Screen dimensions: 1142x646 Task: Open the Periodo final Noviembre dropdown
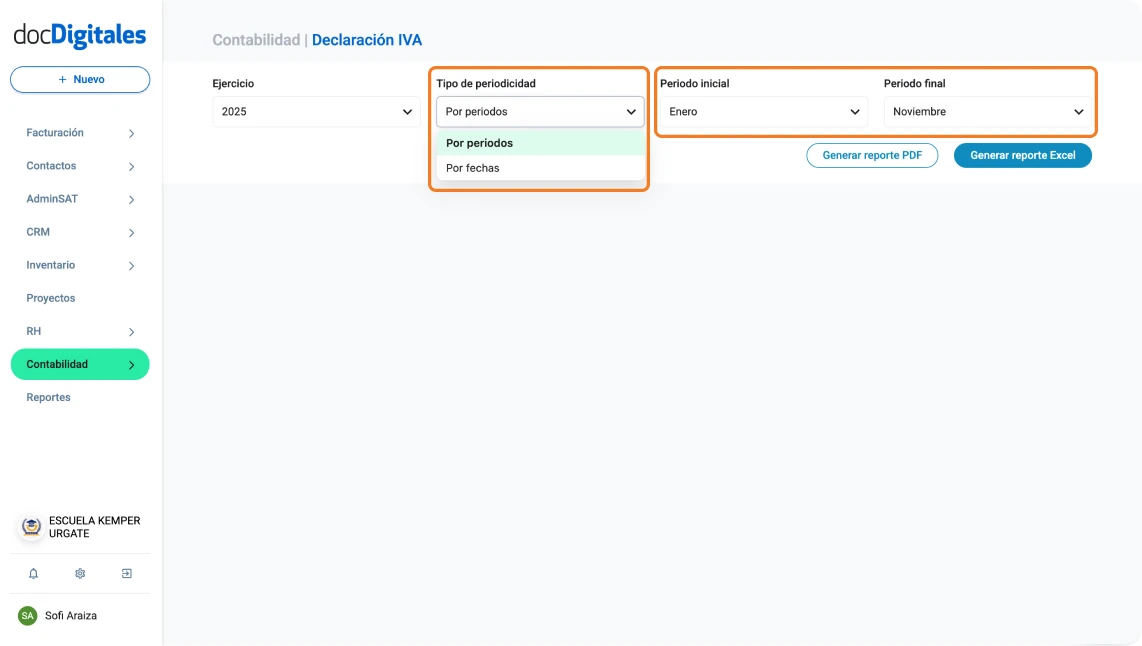point(988,112)
